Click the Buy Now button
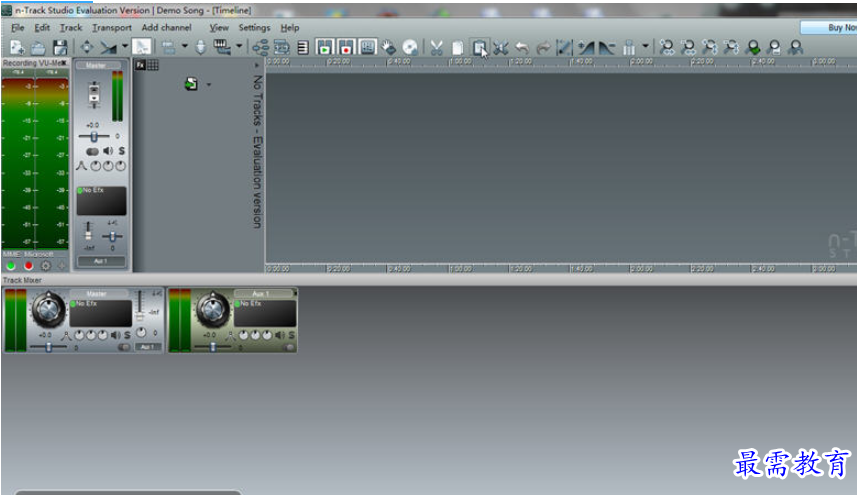The height and width of the screenshot is (495, 857). [829, 27]
